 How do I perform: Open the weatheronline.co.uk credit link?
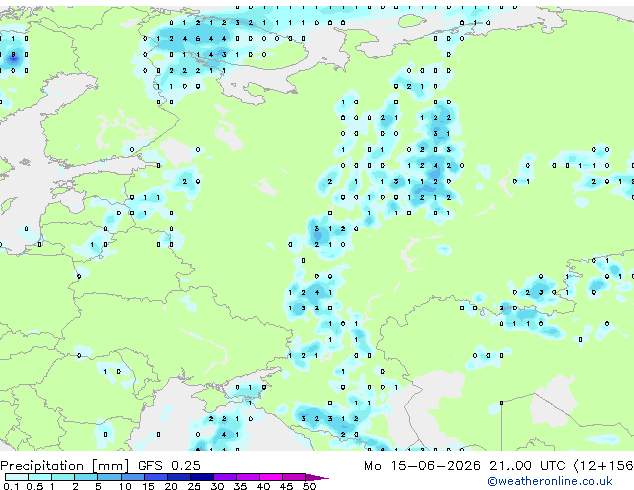pyautogui.click(x=550, y=481)
